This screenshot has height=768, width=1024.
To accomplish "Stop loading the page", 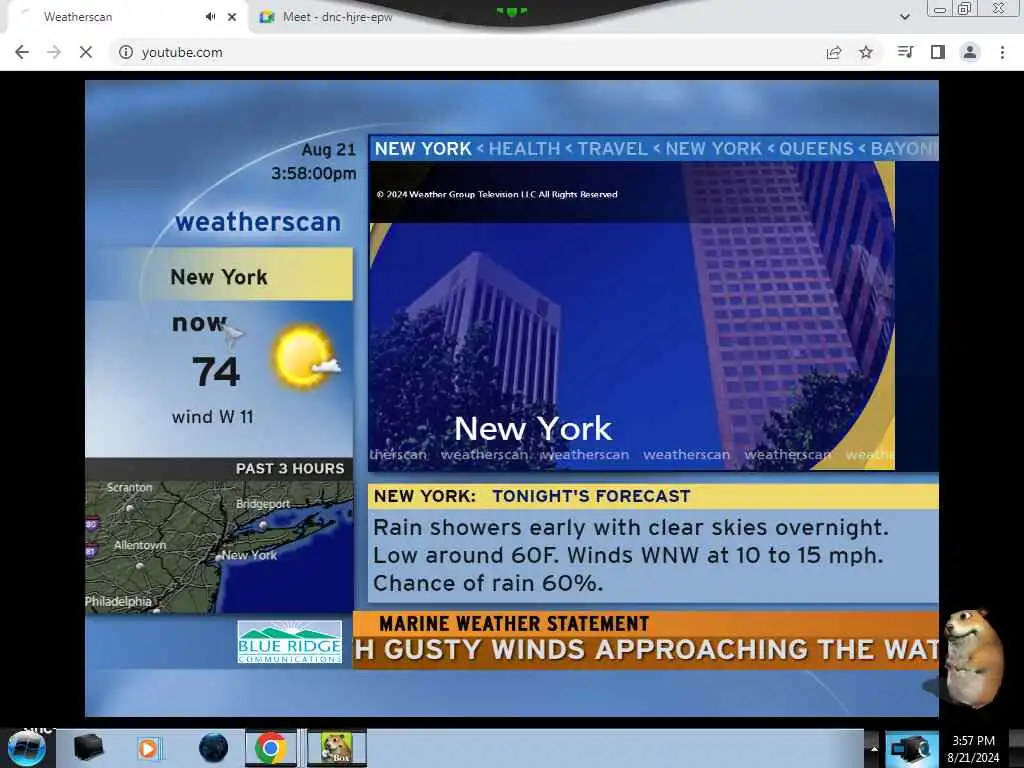I will (x=86, y=52).
